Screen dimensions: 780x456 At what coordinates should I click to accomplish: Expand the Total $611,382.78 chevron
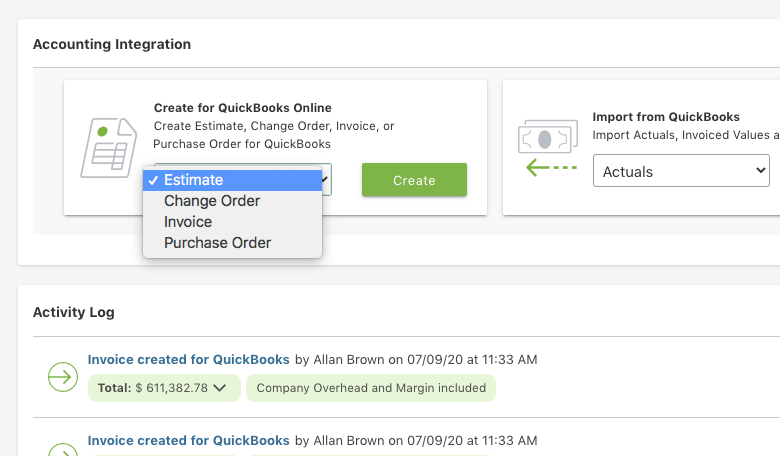pyautogui.click(x=220, y=388)
